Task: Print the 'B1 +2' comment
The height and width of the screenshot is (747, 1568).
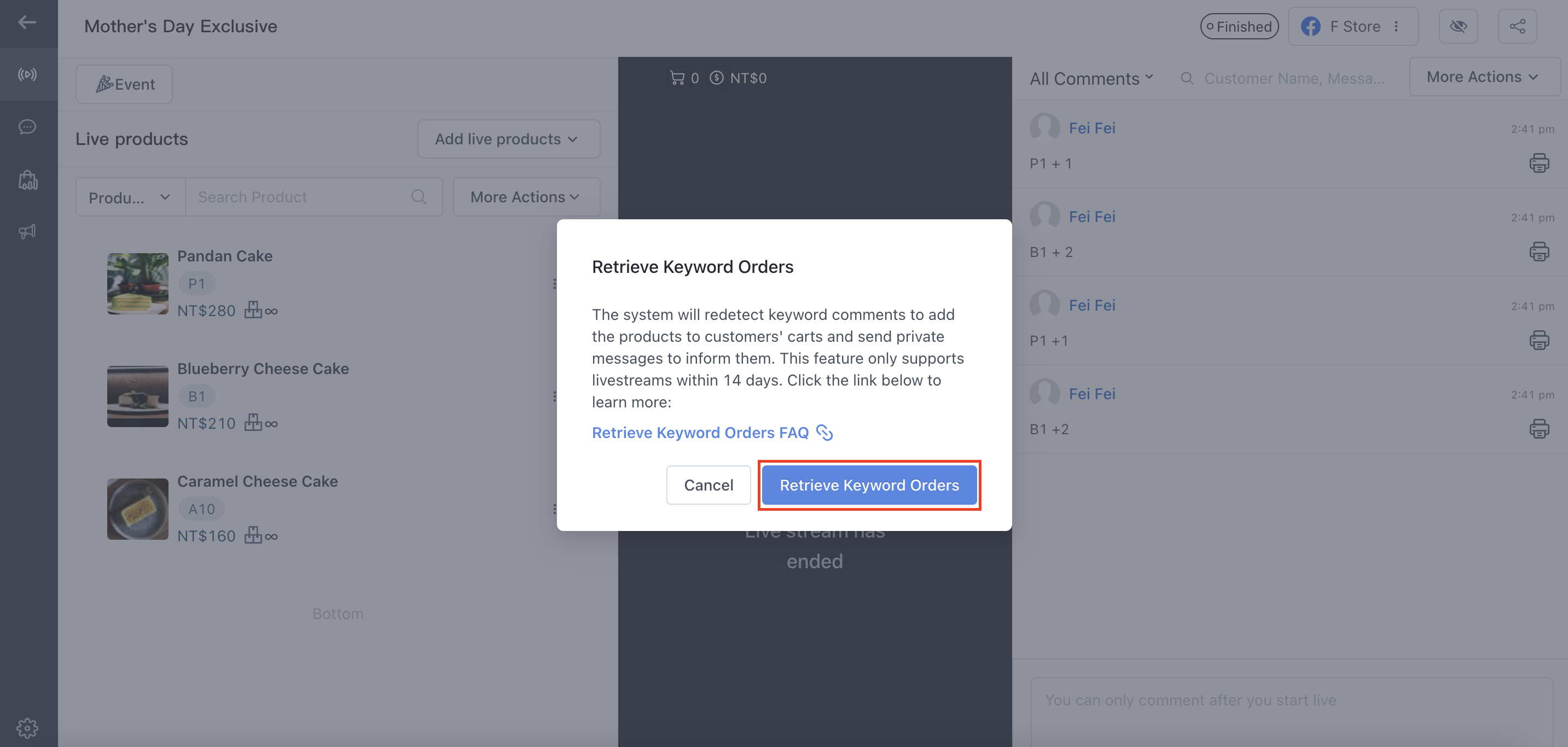Action: tap(1539, 429)
